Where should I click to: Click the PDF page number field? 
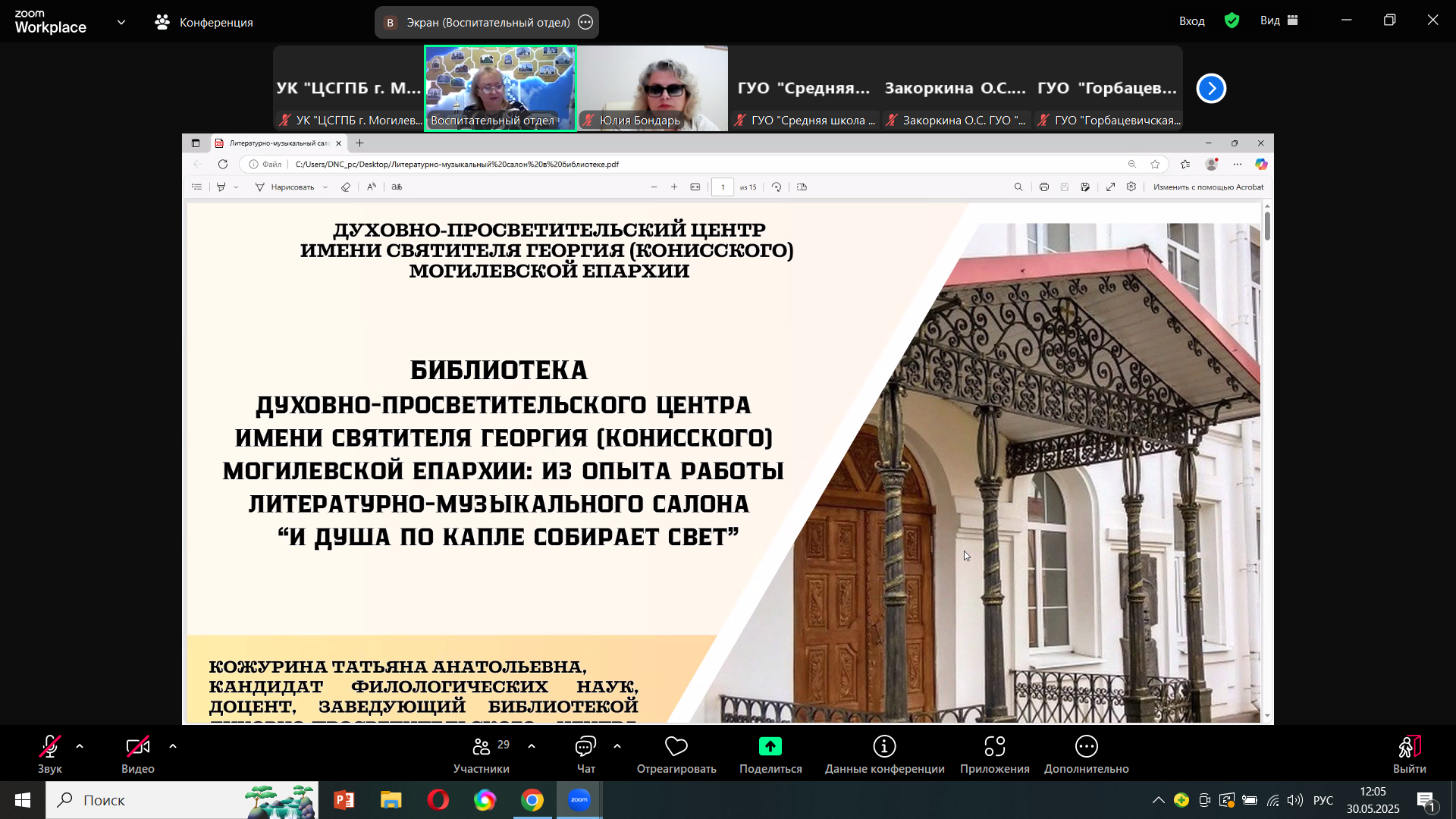723,187
